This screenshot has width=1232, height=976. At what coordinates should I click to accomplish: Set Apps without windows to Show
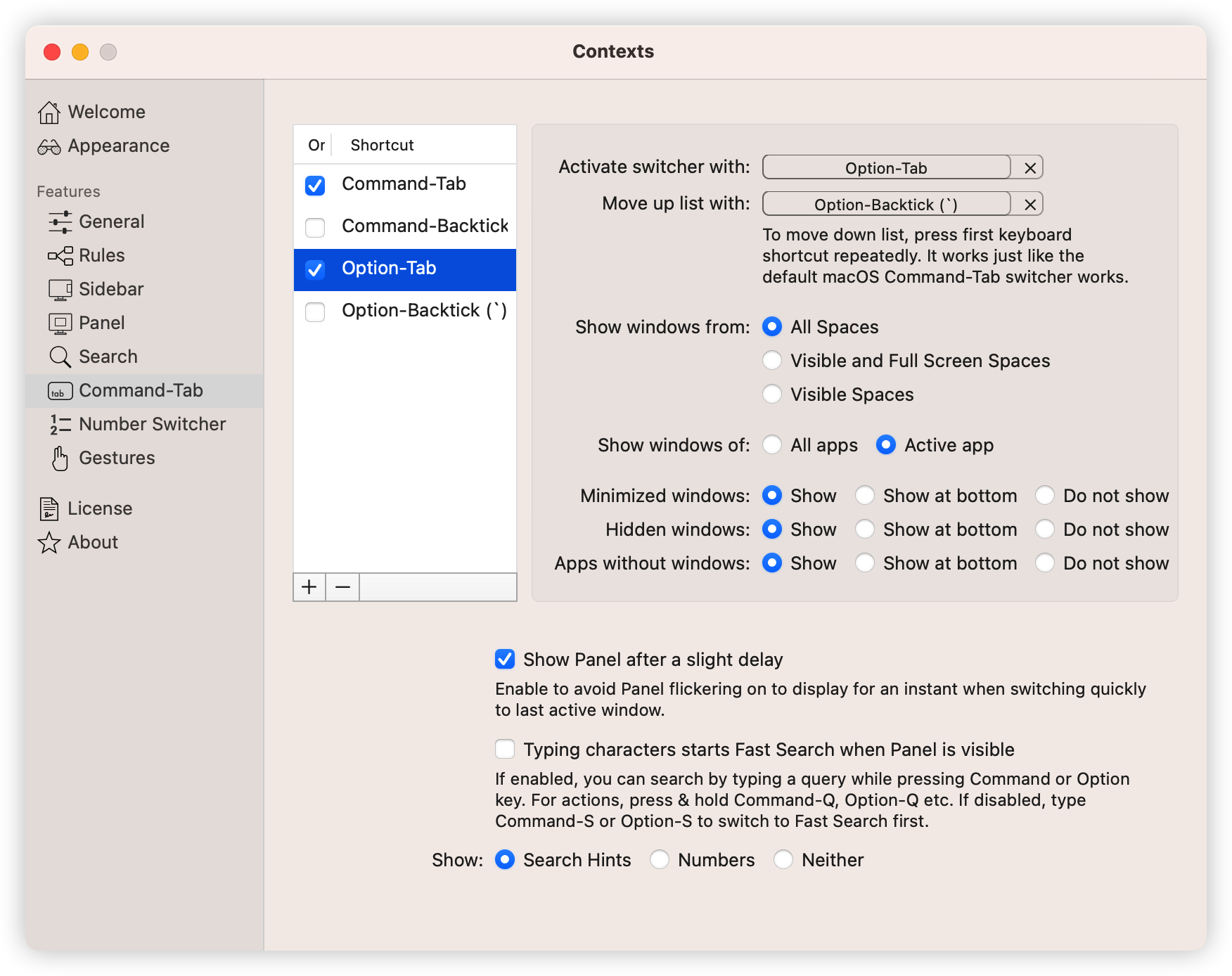772,563
